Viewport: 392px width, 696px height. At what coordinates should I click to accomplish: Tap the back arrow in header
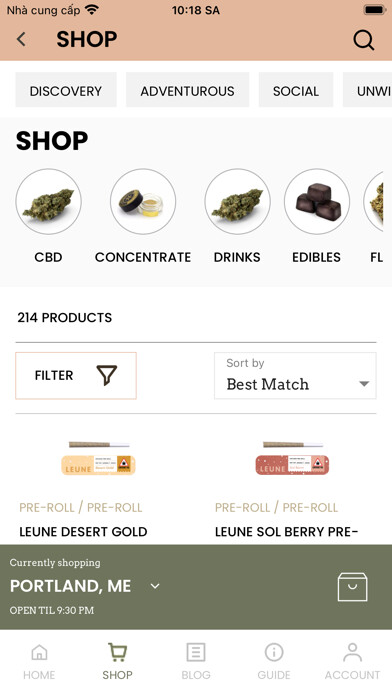click(x=21, y=39)
